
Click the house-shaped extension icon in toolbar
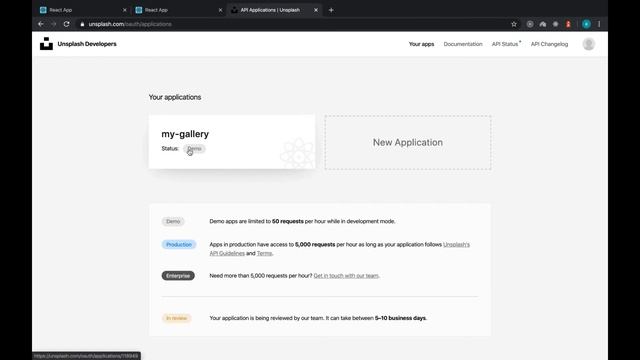click(542, 24)
